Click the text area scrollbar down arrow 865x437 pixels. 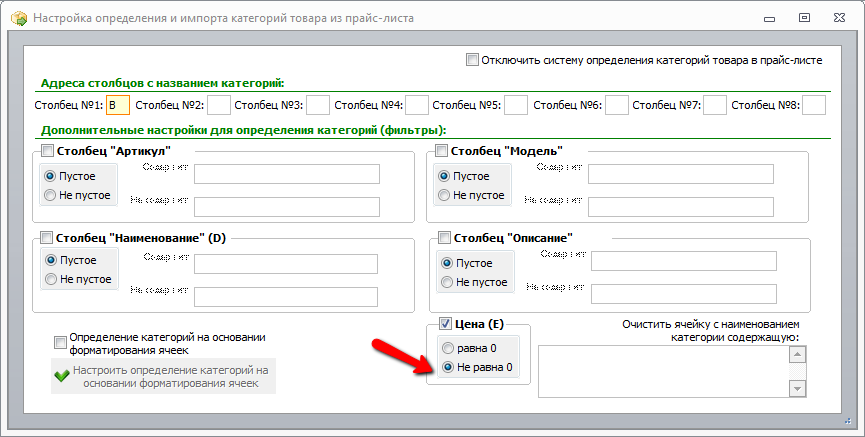point(797,388)
